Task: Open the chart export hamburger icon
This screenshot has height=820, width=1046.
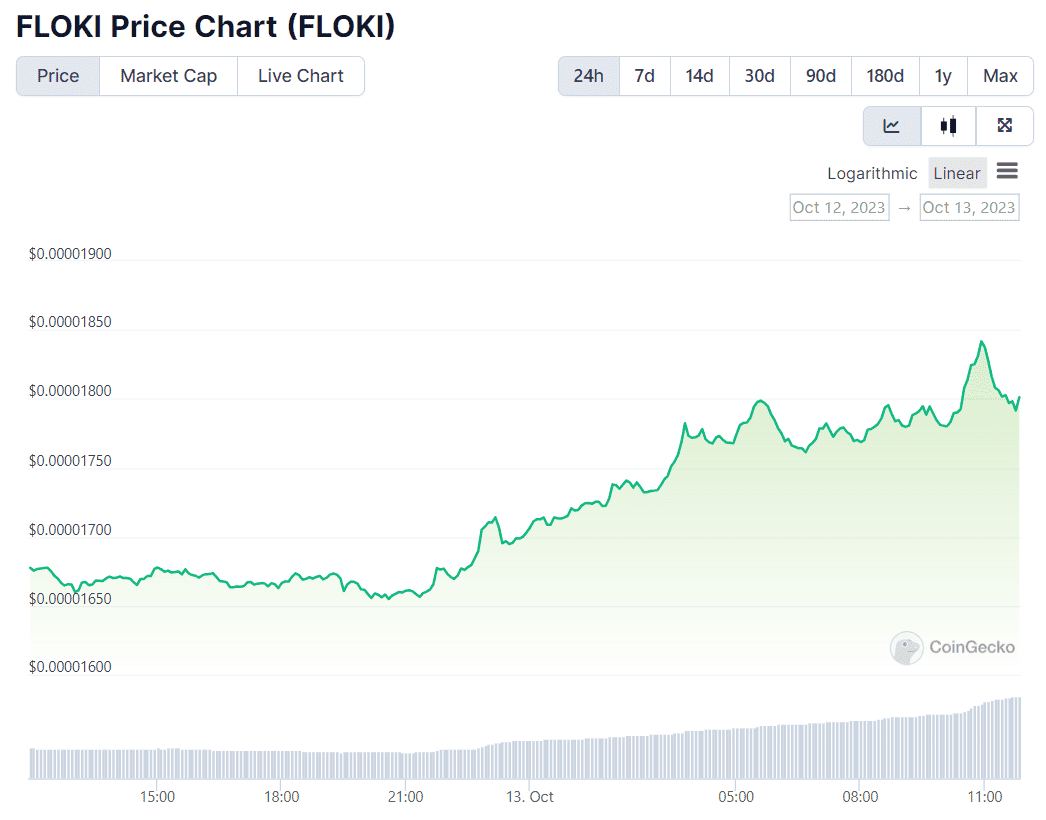Action: (x=1007, y=172)
